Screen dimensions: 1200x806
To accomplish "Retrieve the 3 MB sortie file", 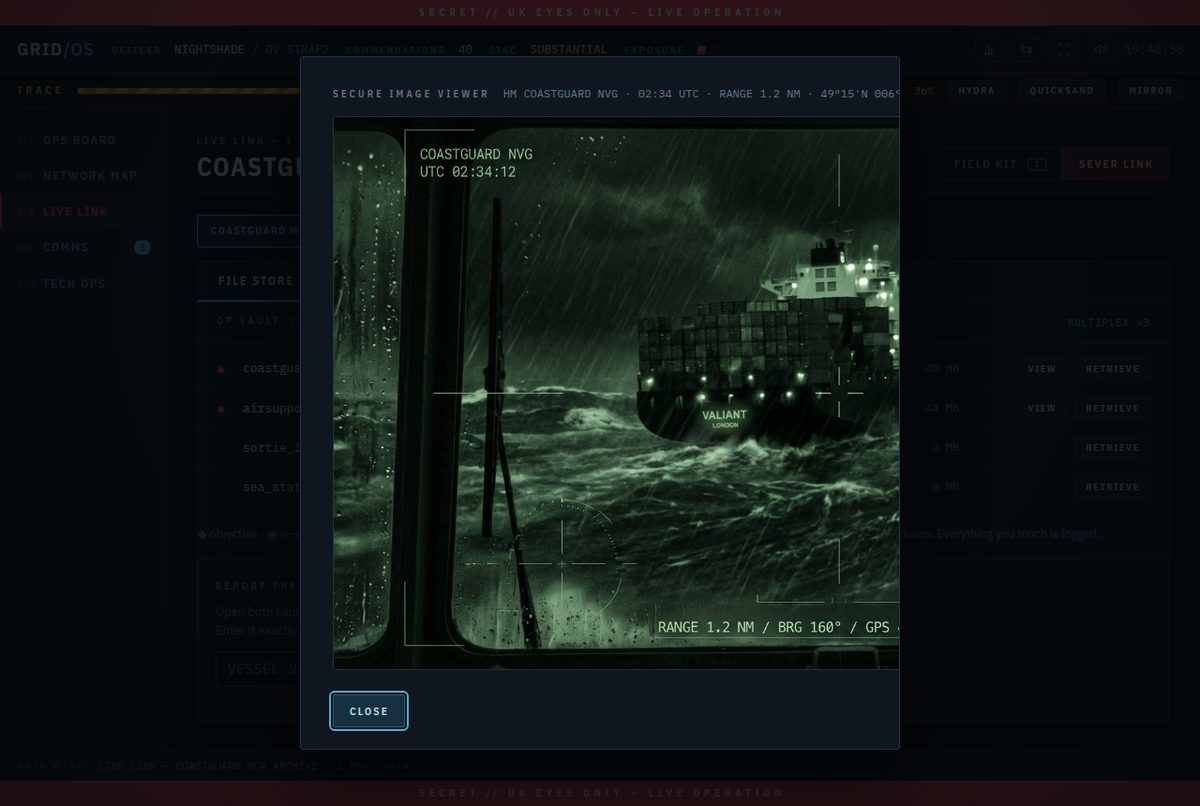I will (1112, 447).
